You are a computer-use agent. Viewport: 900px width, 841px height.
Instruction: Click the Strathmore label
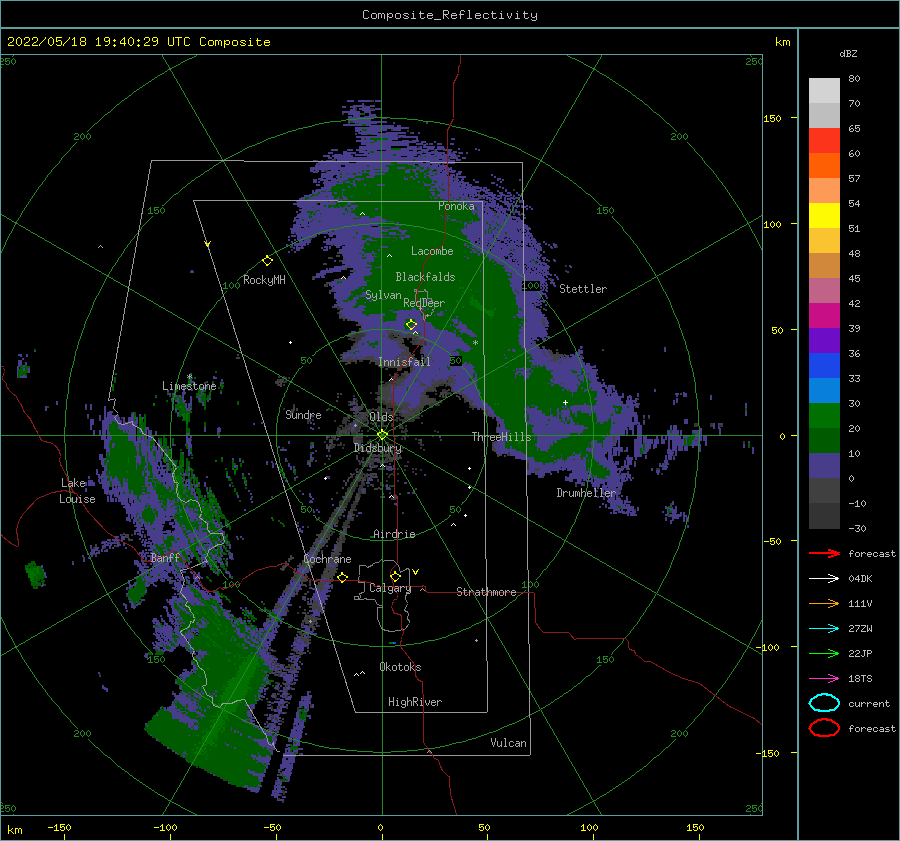tap(486, 592)
